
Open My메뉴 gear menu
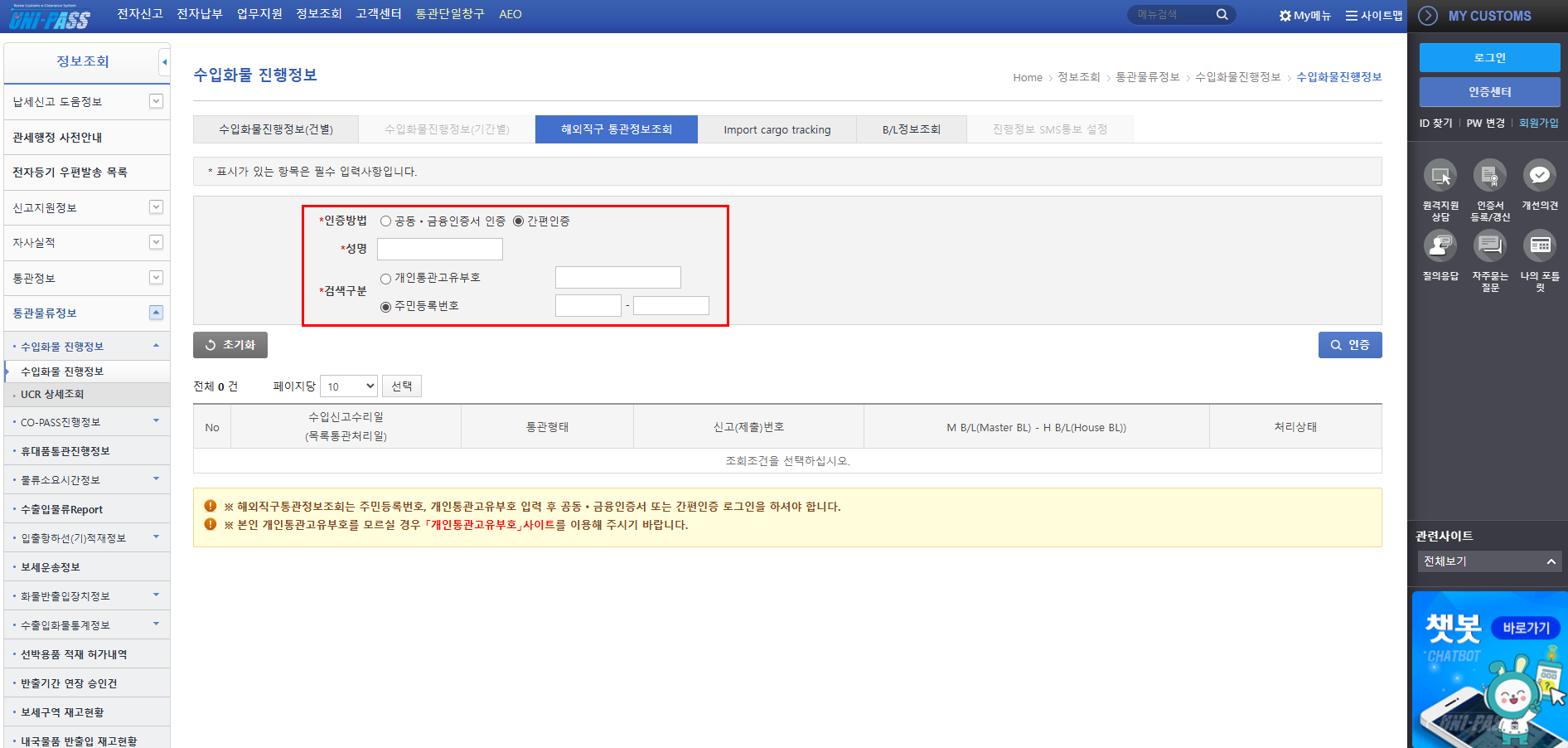click(1304, 15)
